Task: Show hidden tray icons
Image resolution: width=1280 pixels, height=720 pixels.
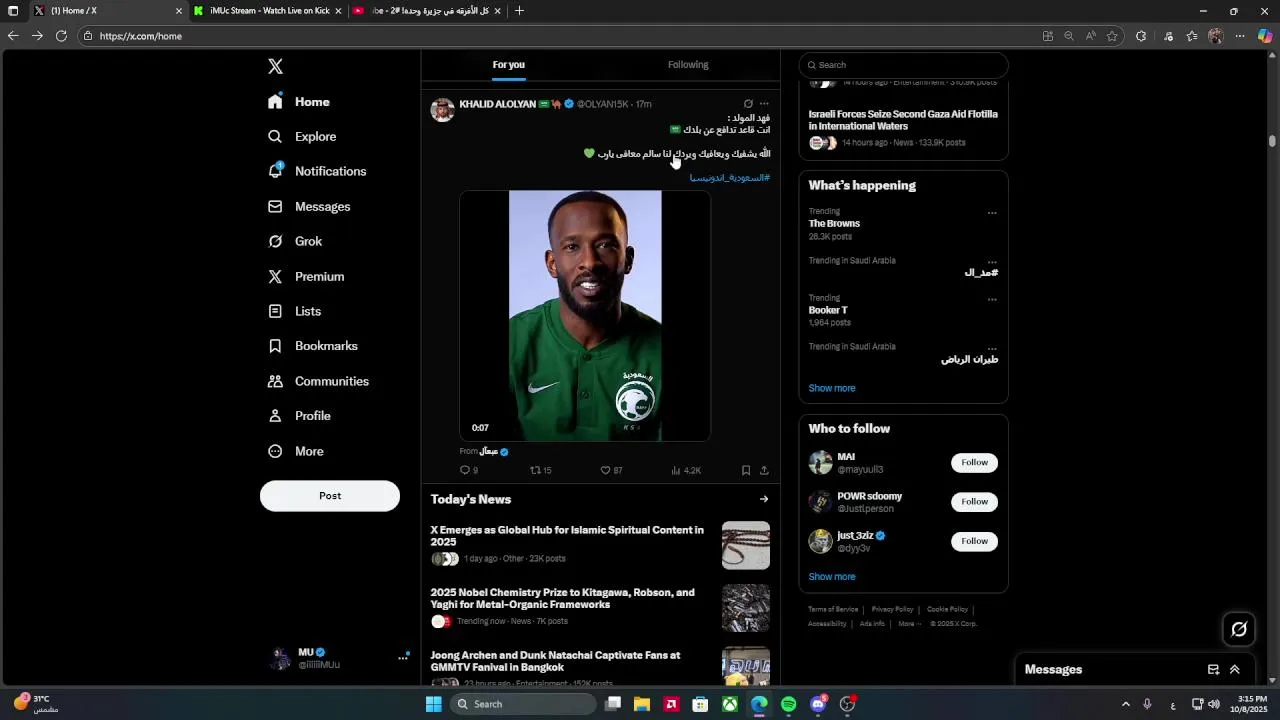Action: [x=1125, y=704]
